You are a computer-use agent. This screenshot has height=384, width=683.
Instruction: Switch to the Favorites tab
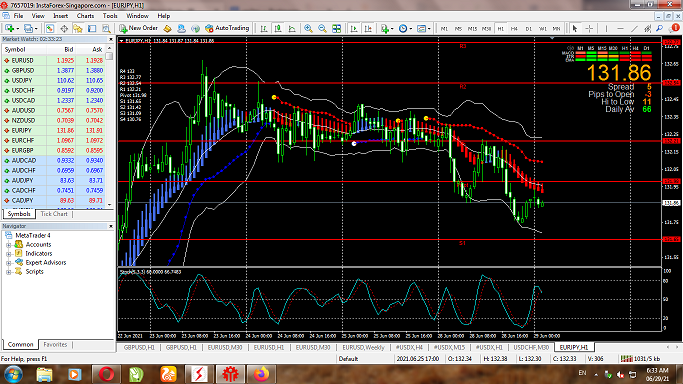[55, 344]
